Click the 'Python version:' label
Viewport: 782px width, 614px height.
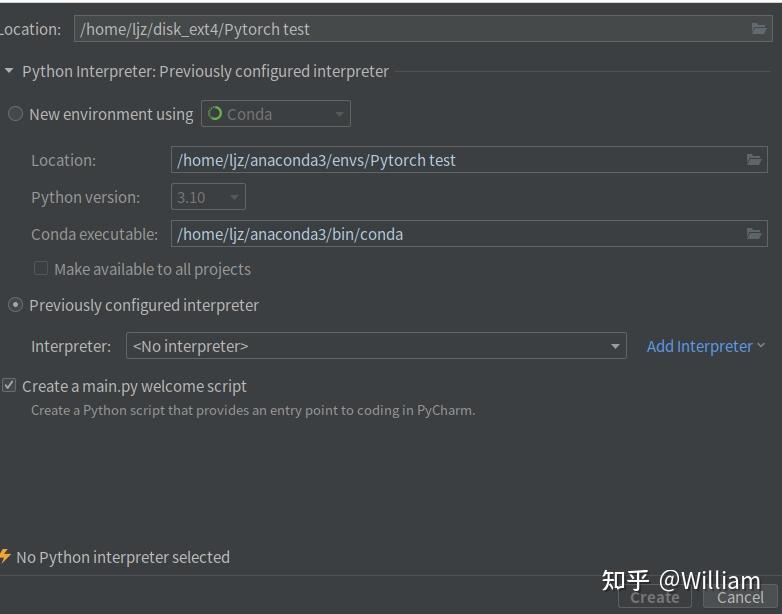click(85, 198)
